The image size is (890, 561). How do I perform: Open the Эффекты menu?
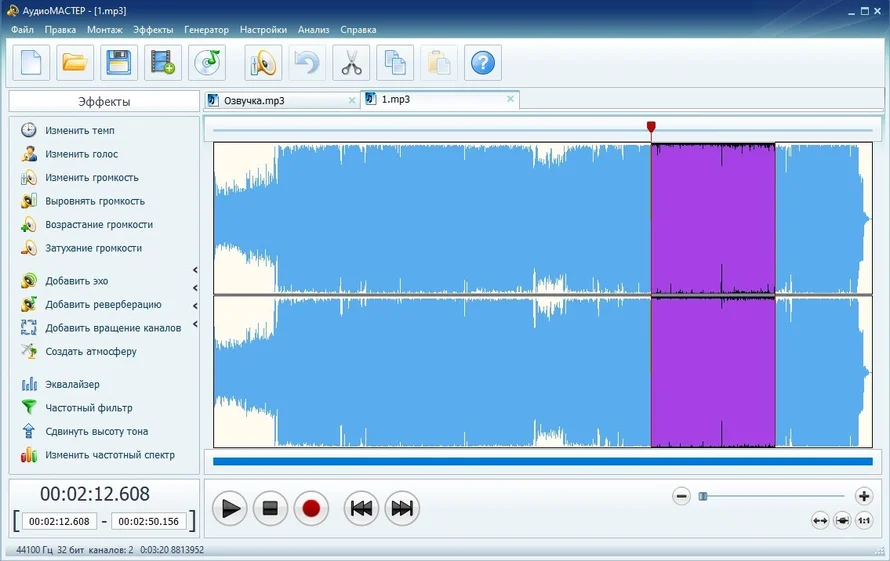point(153,30)
